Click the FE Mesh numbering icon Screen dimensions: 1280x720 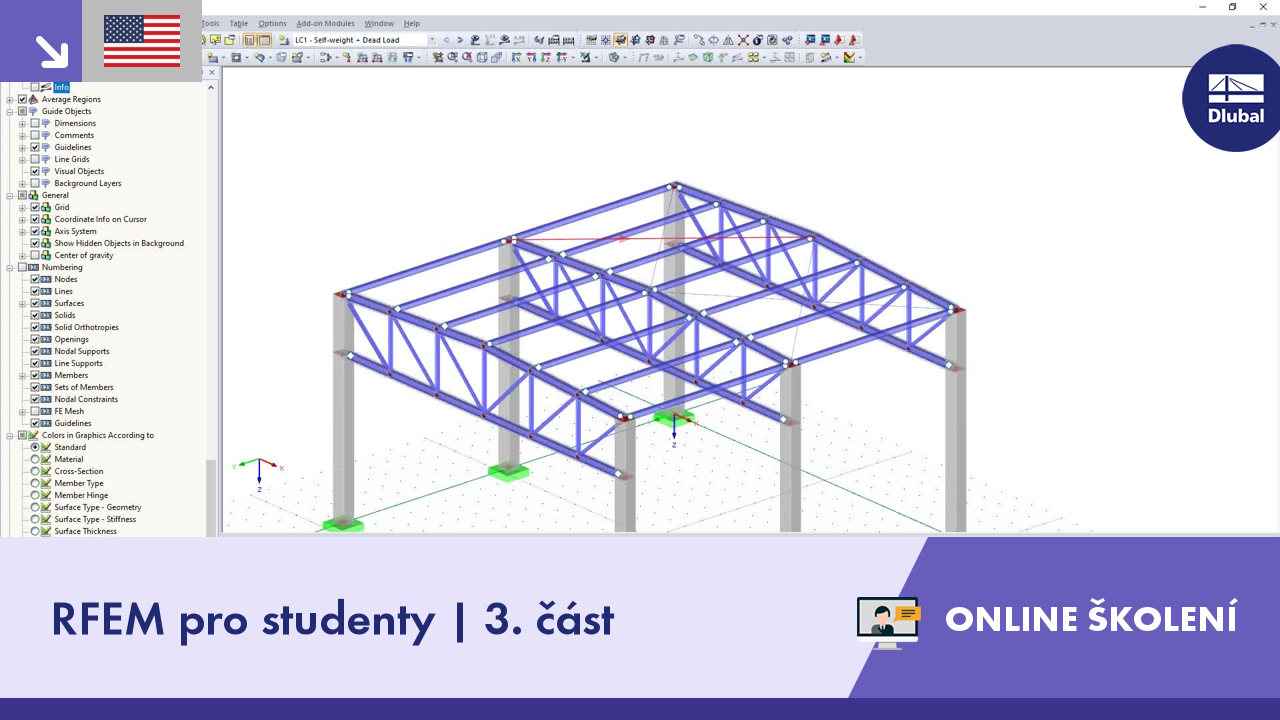point(46,411)
